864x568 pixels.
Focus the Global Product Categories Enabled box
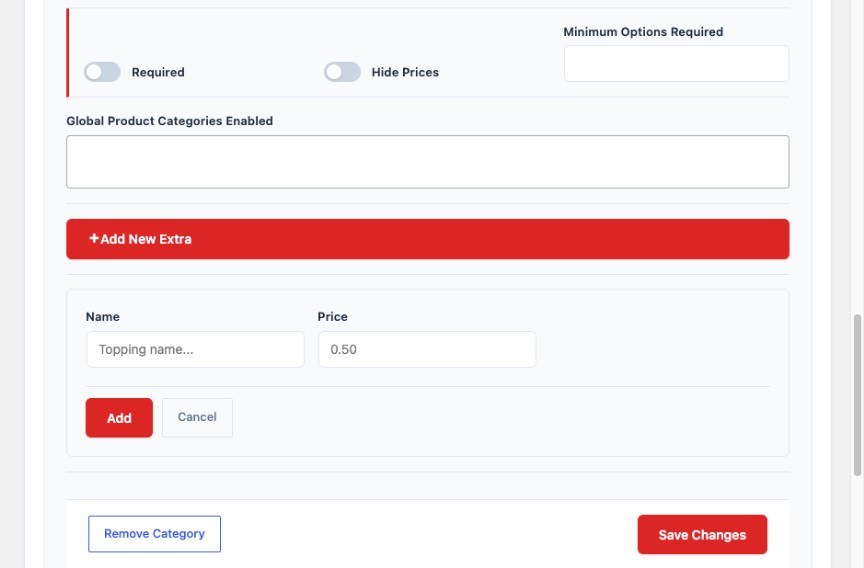[428, 162]
